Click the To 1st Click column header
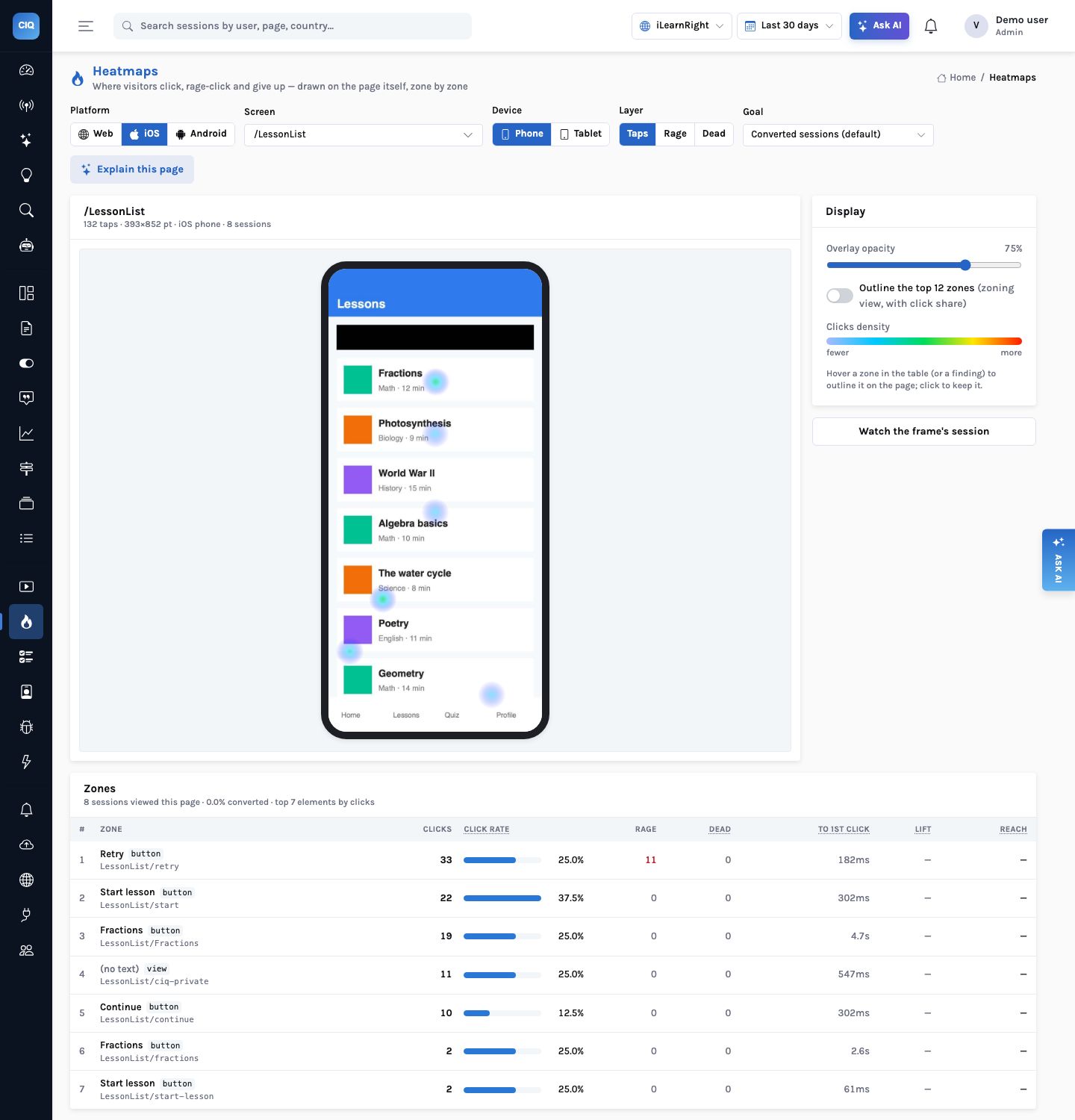Screen dimensions: 1075x1120 pos(844,830)
